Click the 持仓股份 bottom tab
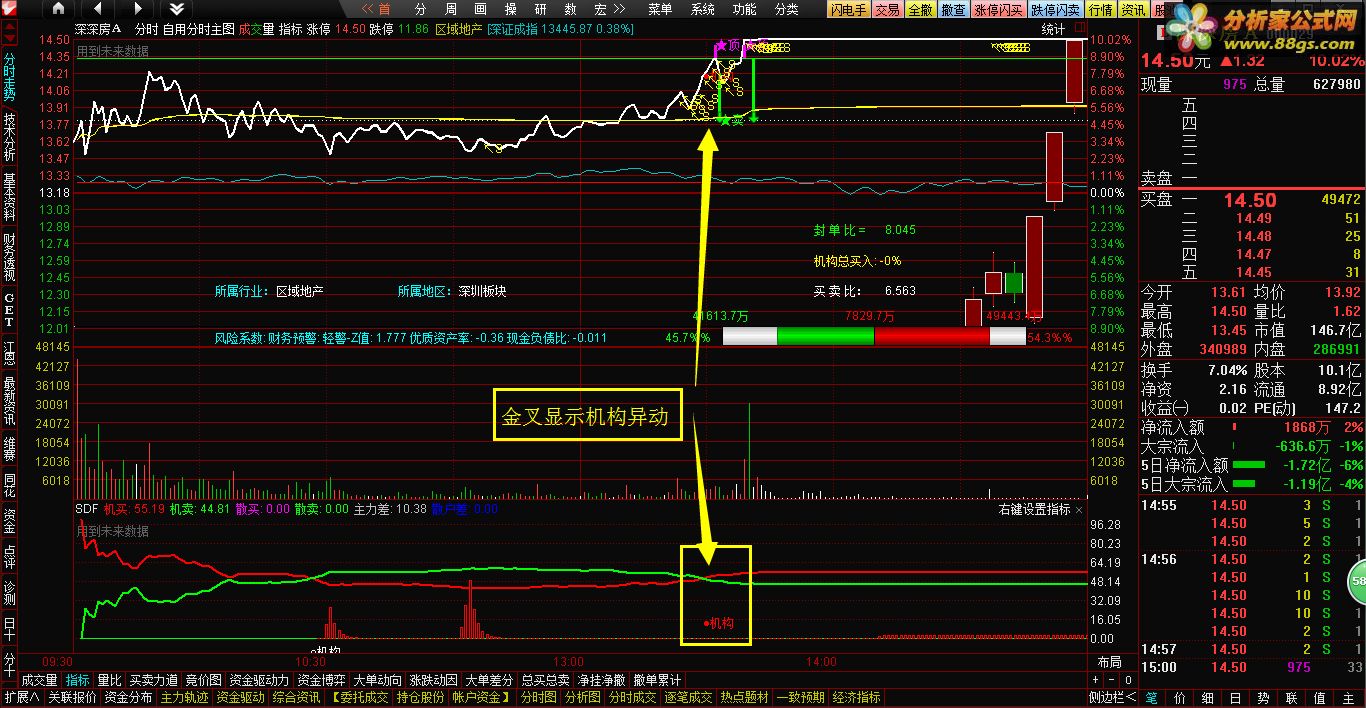1366x708 pixels. pos(420,697)
